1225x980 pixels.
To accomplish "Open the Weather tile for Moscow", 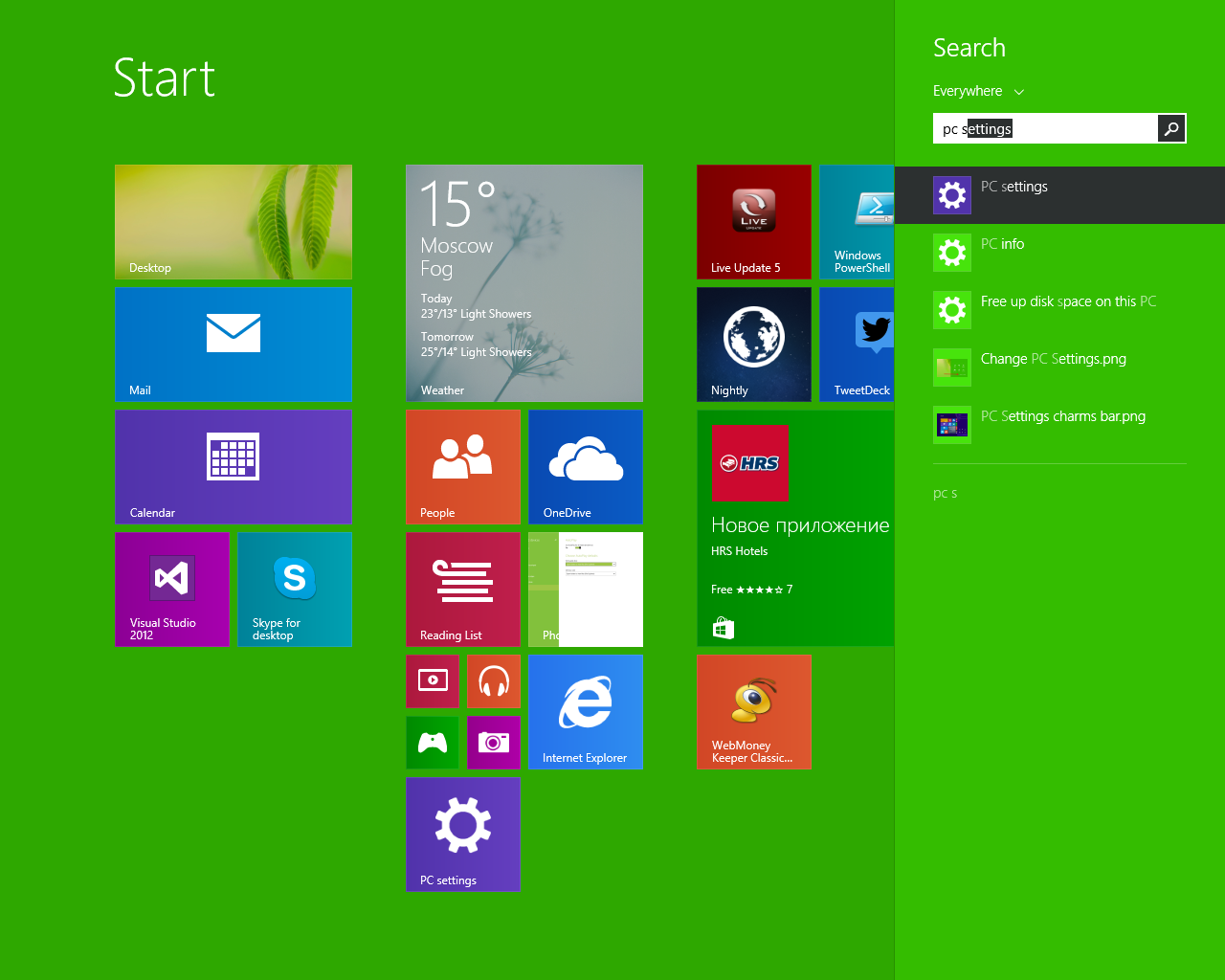I will pyautogui.click(x=524, y=283).
